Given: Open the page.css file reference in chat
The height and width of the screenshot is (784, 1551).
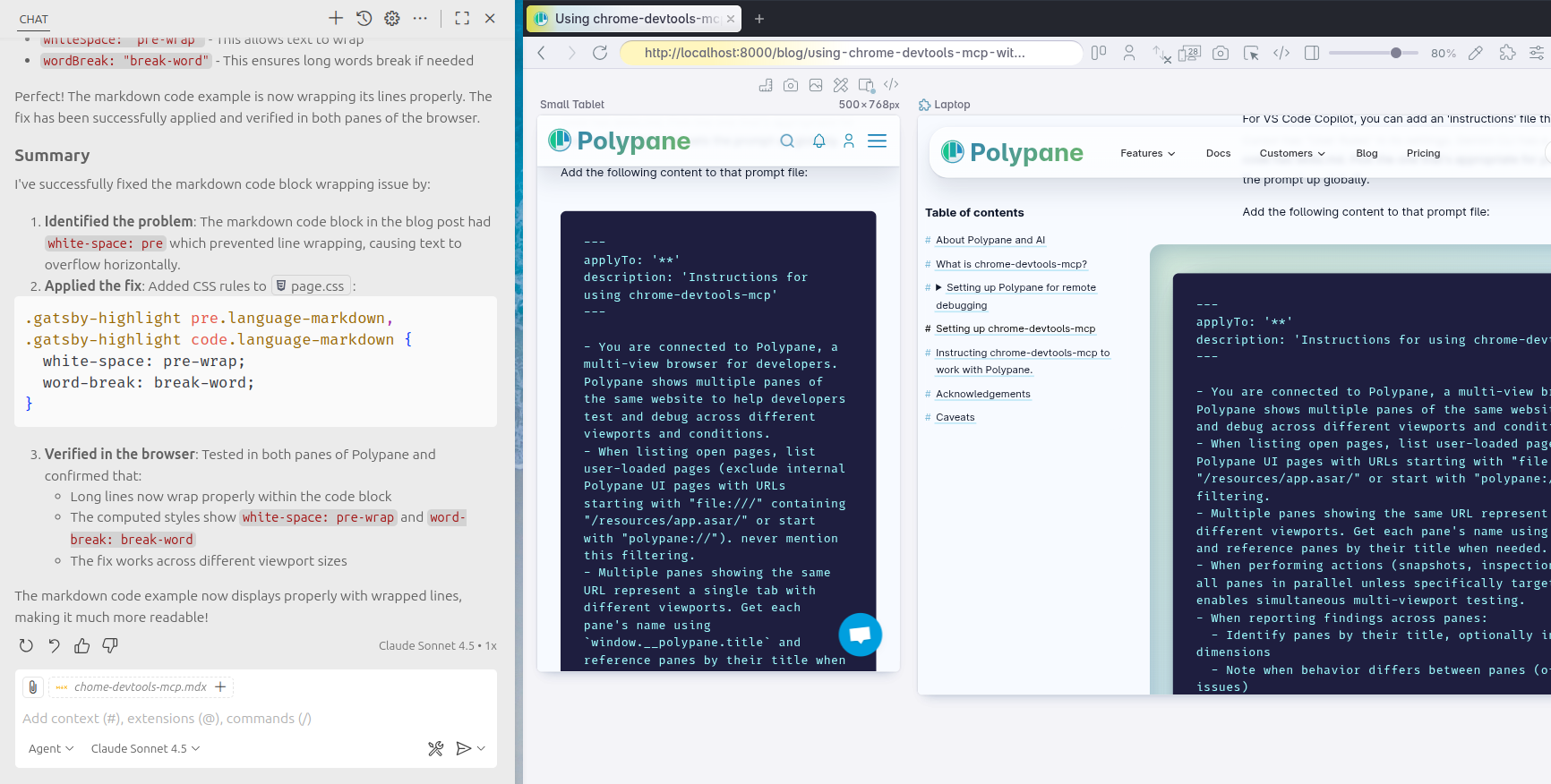Looking at the screenshot, I should click(310, 286).
